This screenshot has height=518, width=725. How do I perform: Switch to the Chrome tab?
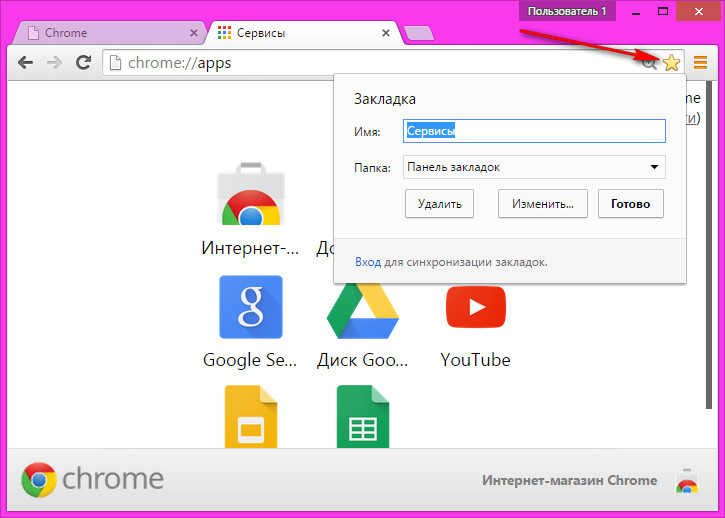pos(109,33)
